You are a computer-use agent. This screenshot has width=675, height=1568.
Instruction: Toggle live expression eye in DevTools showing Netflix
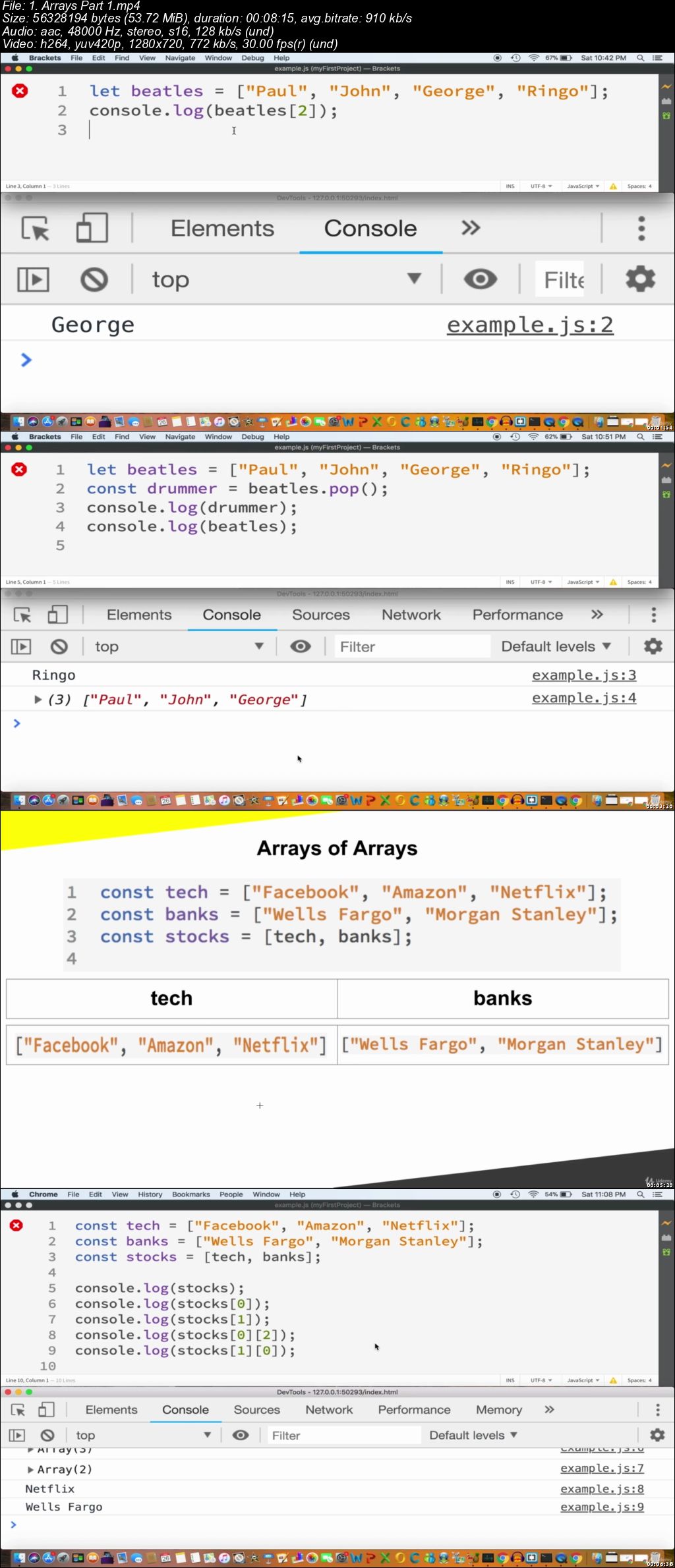(241, 1435)
